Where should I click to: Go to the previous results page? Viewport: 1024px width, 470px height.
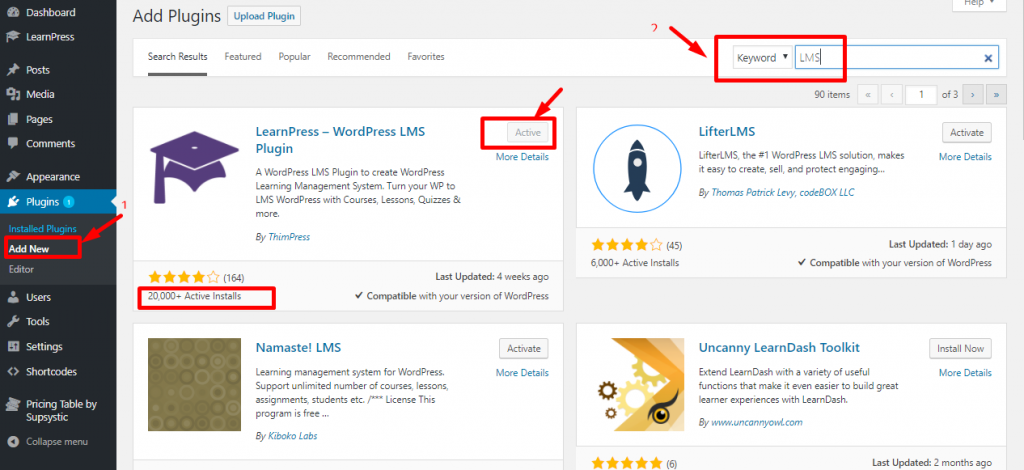click(891, 95)
